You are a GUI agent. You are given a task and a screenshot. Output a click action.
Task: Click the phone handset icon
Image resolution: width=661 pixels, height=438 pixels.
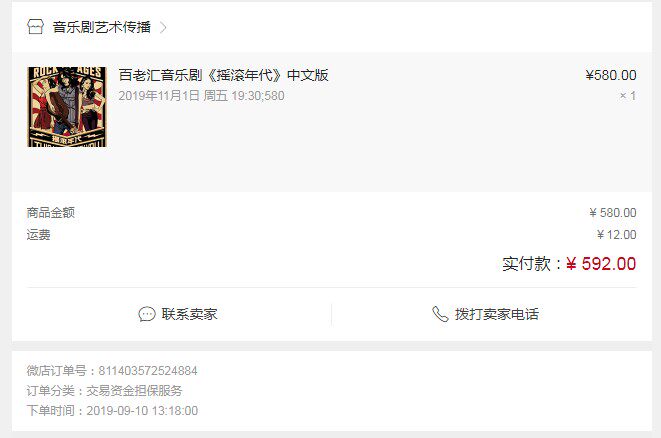[x=440, y=314]
